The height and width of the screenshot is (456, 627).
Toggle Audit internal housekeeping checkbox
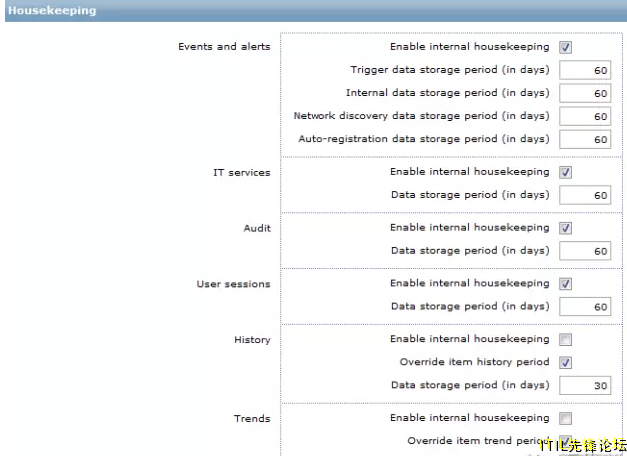pyautogui.click(x=565, y=228)
